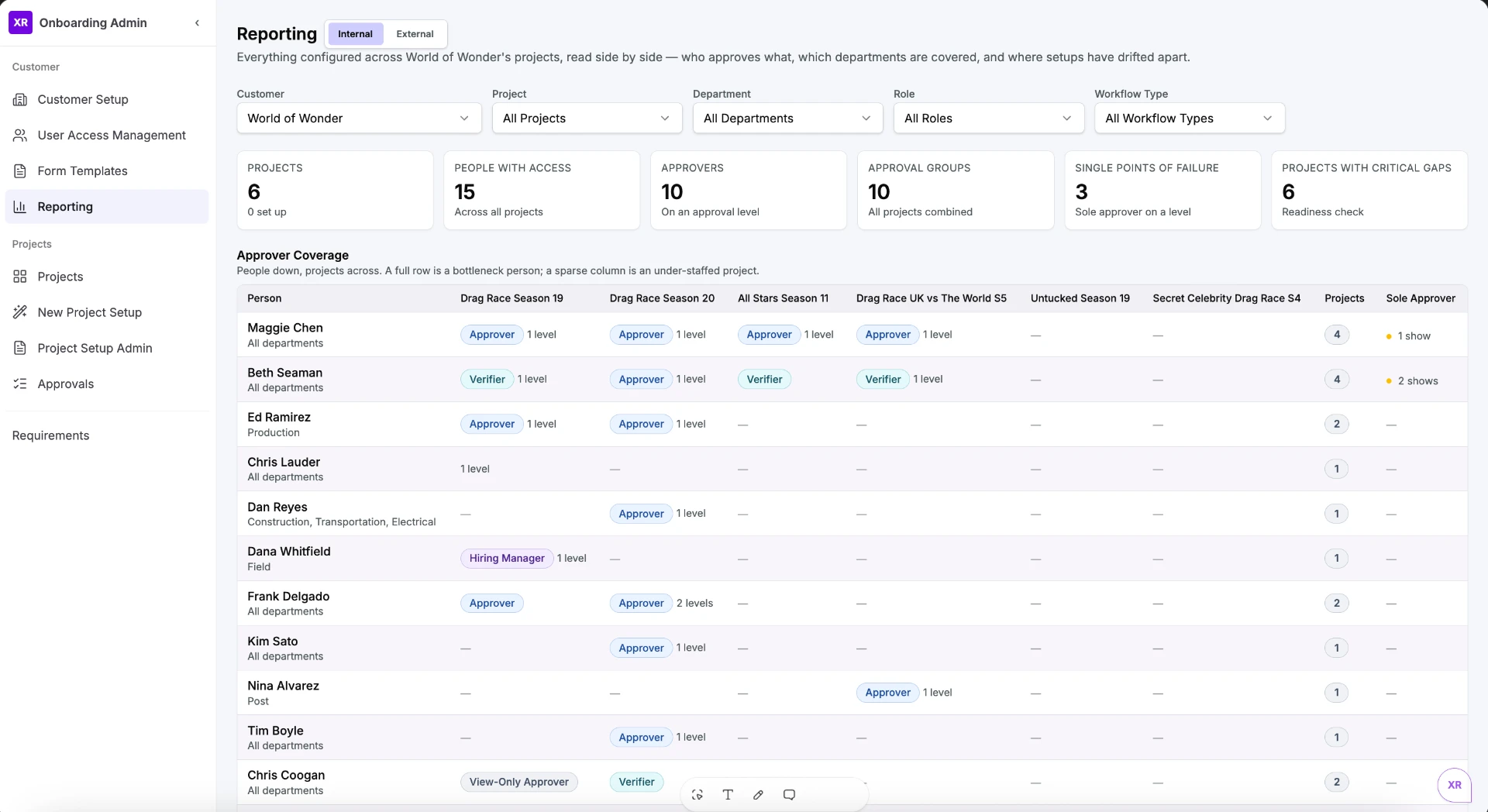Image resolution: width=1488 pixels, height=812 pixels.
Task: Click the Person column header
Action: 264,298
